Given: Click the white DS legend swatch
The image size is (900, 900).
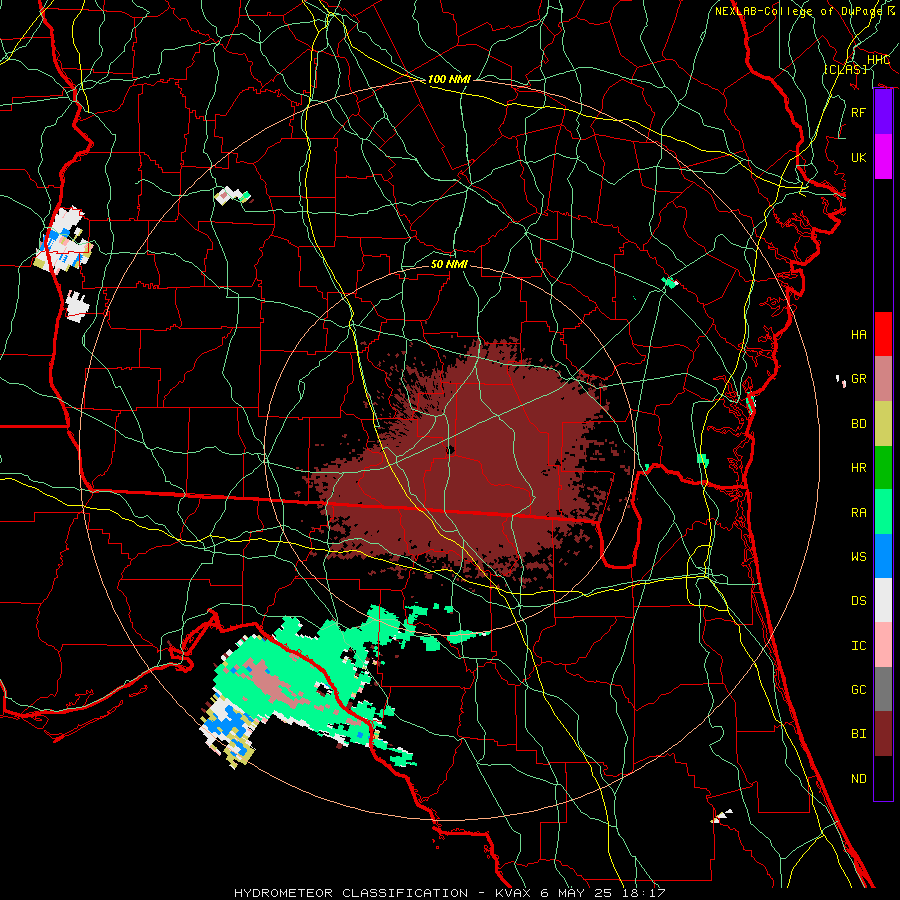Looking at the screenshot, I should (883, 600).
